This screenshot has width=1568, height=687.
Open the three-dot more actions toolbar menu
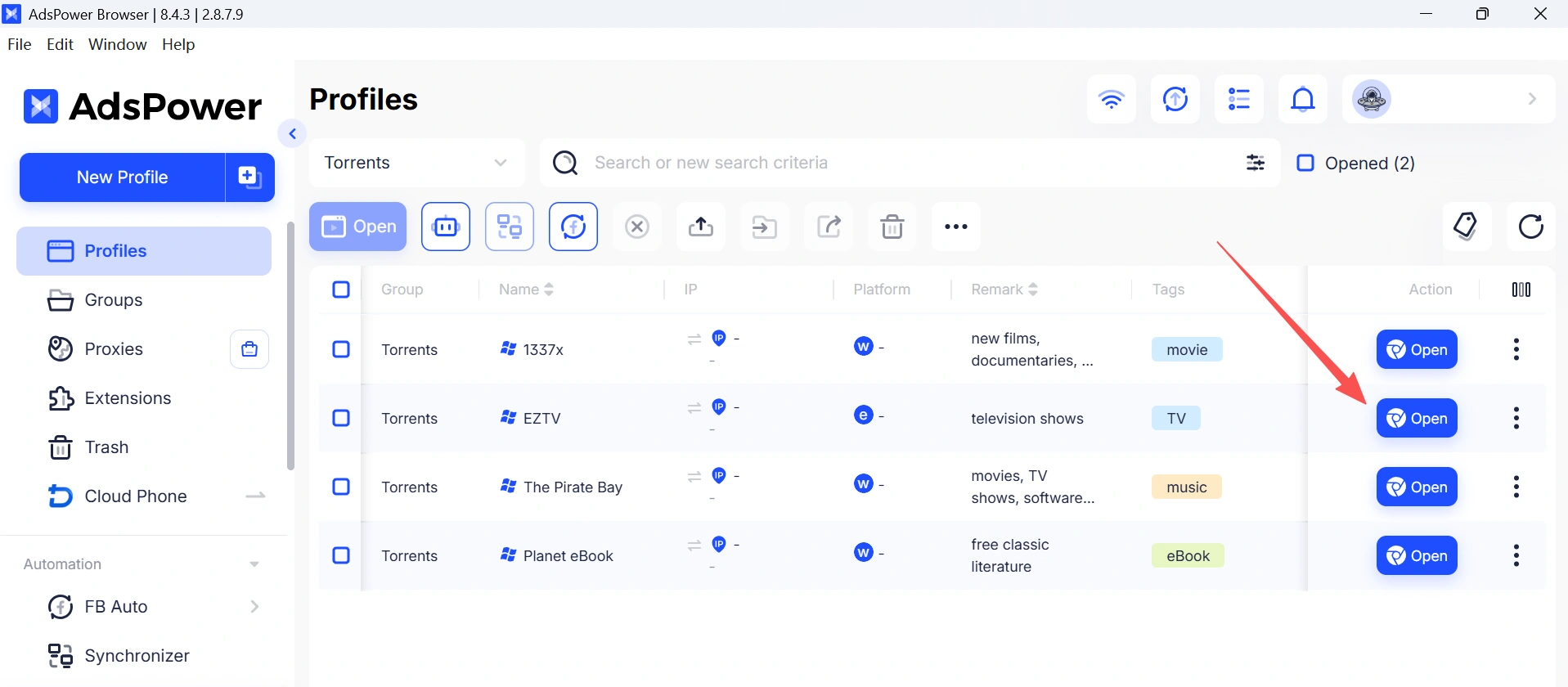click(956, 227)
